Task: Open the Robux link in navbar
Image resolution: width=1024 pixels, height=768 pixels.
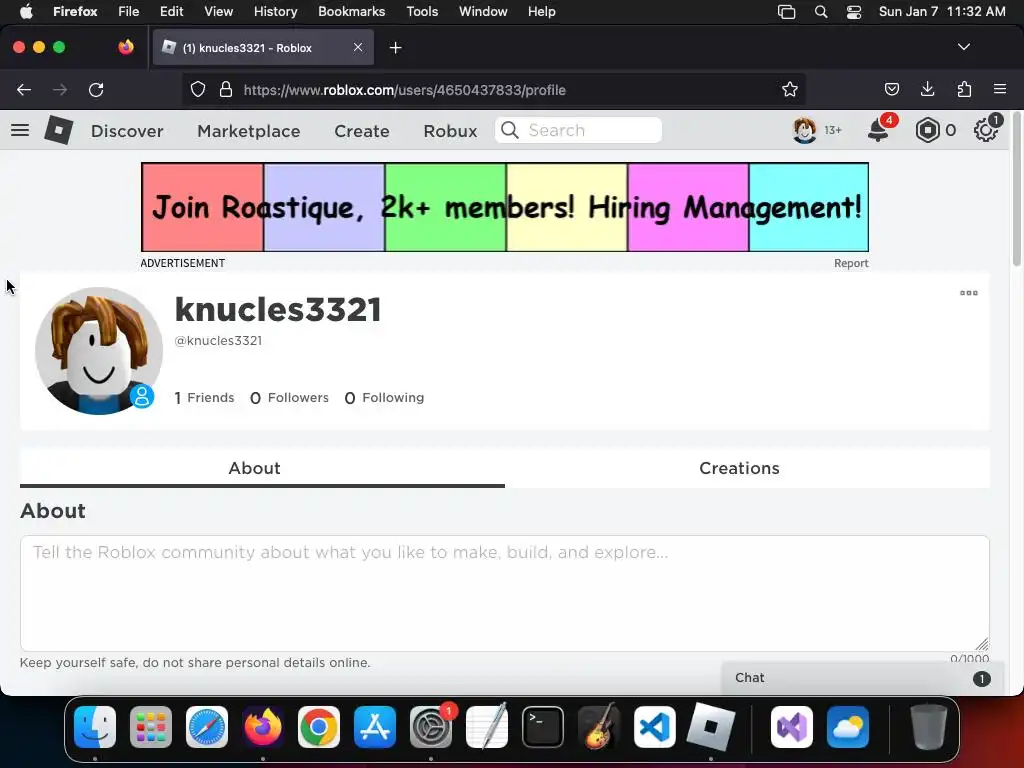Action: [x=450, y=131]
